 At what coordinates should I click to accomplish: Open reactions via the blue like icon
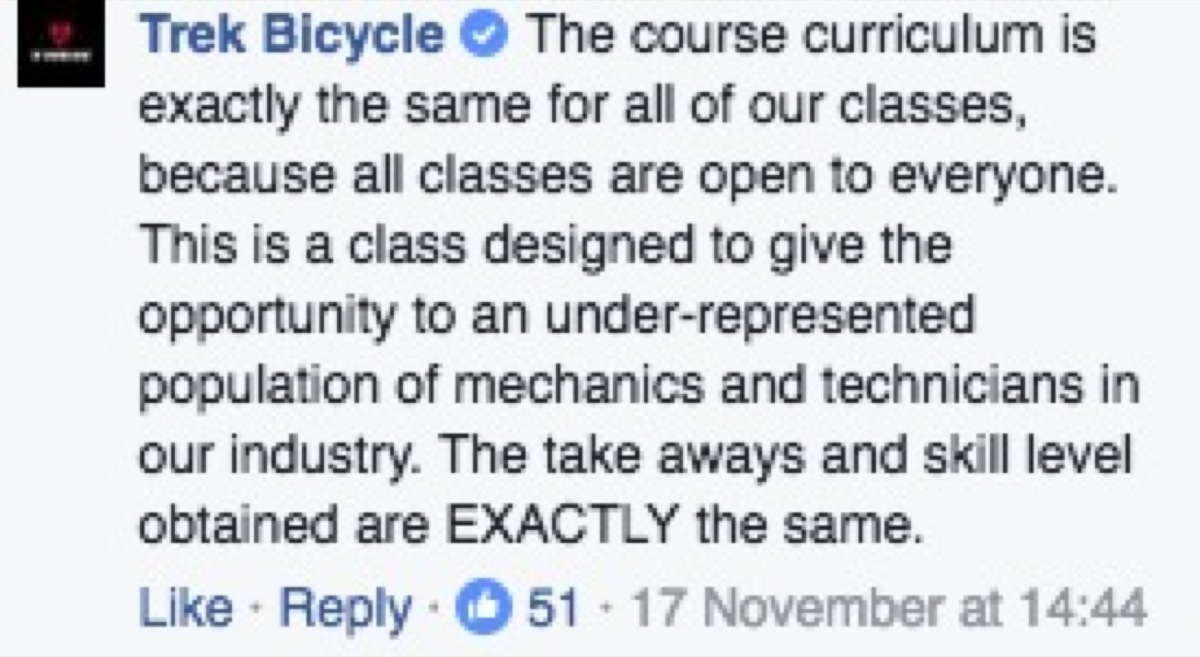point(484,604)
